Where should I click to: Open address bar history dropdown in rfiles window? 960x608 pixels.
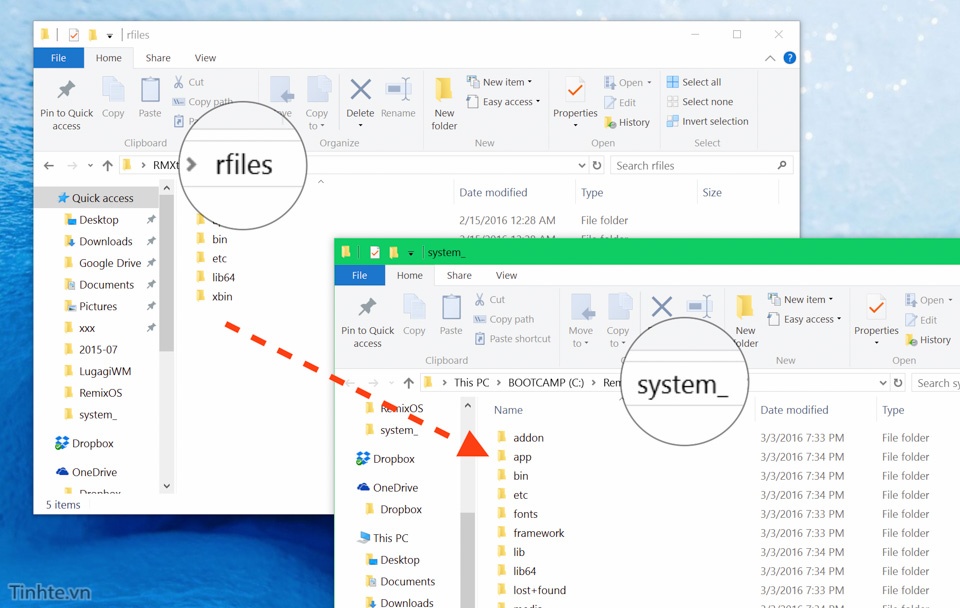point(582,166)
